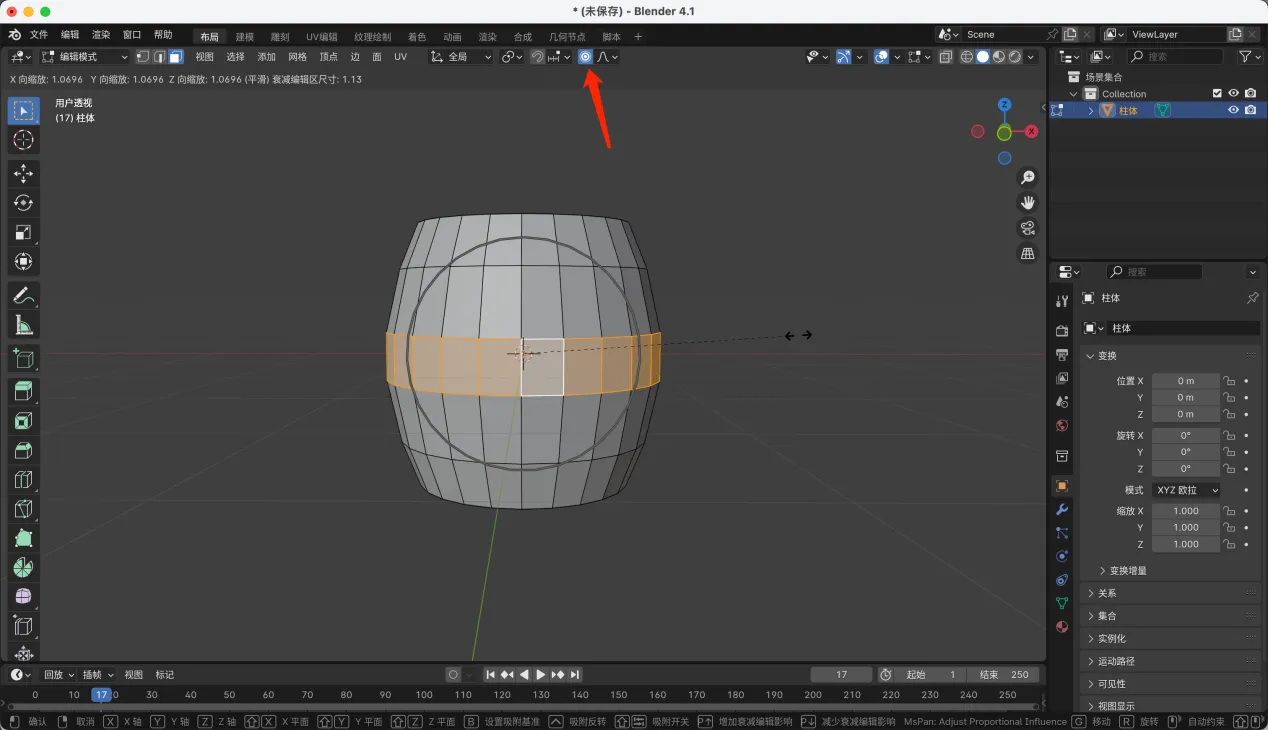Select the Transform tool
1268x730 pixels.
pos(24,261)
